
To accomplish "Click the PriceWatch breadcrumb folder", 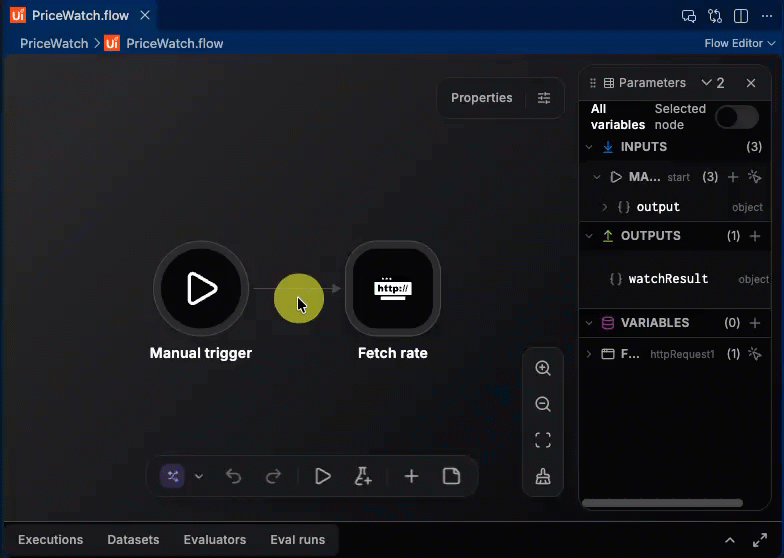I will point(54,44).
